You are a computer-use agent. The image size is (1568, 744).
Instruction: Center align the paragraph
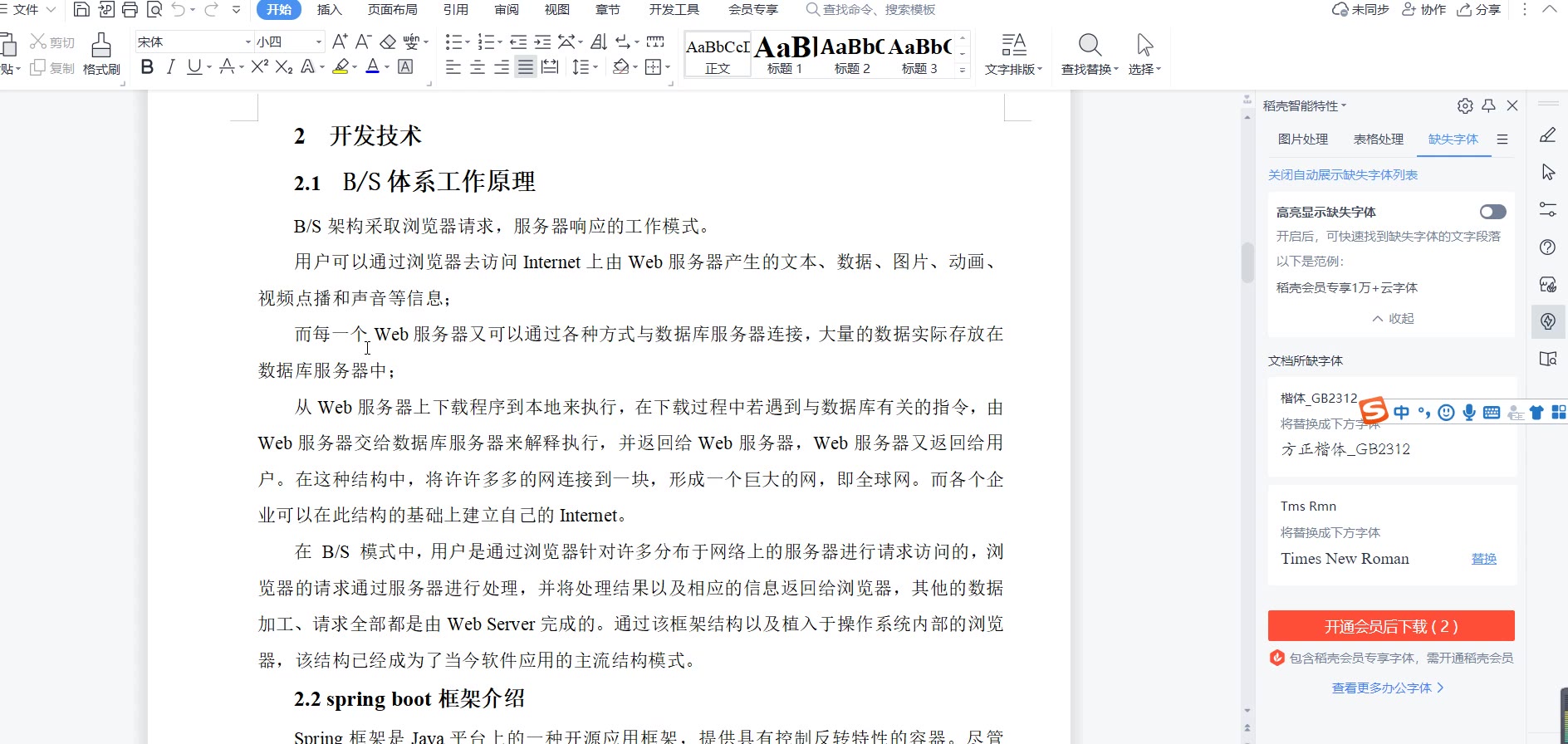(477, 67)
